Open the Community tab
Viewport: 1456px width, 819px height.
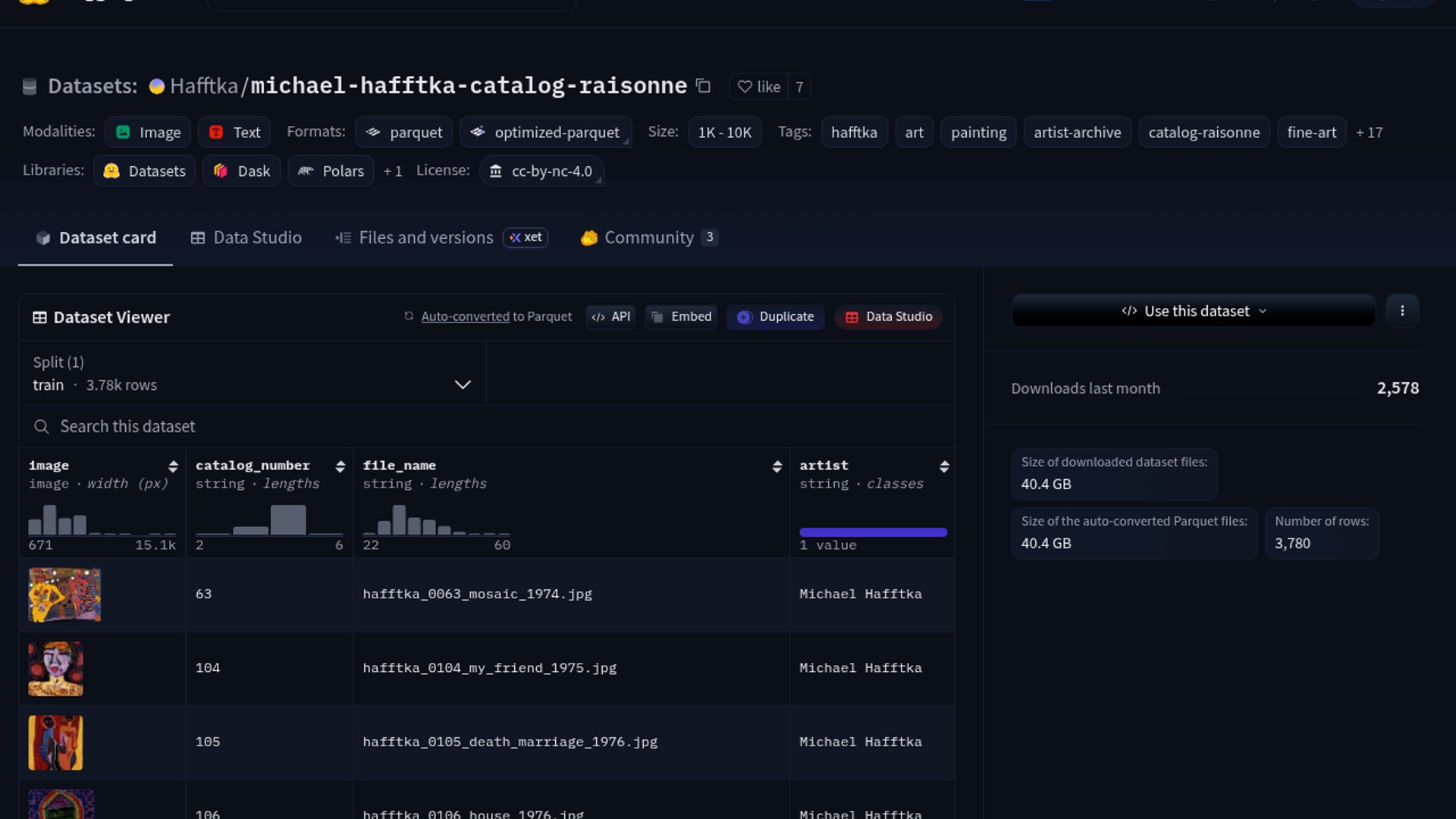click(648, 238)
